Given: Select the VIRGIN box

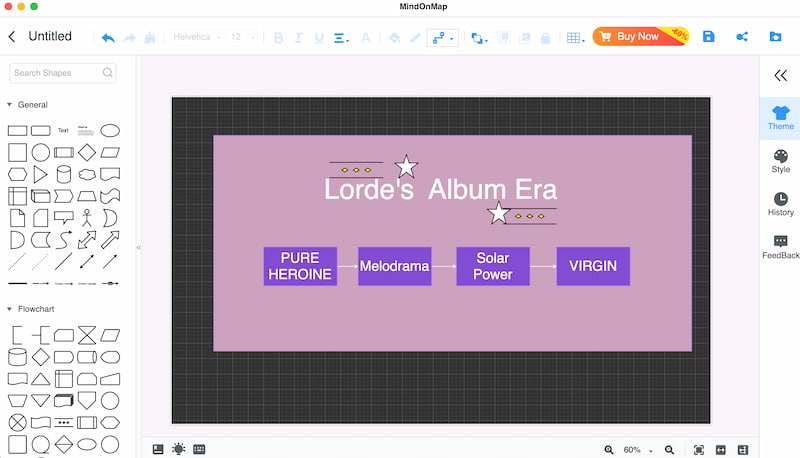Looking at the screenshot, I should [593, 266].
